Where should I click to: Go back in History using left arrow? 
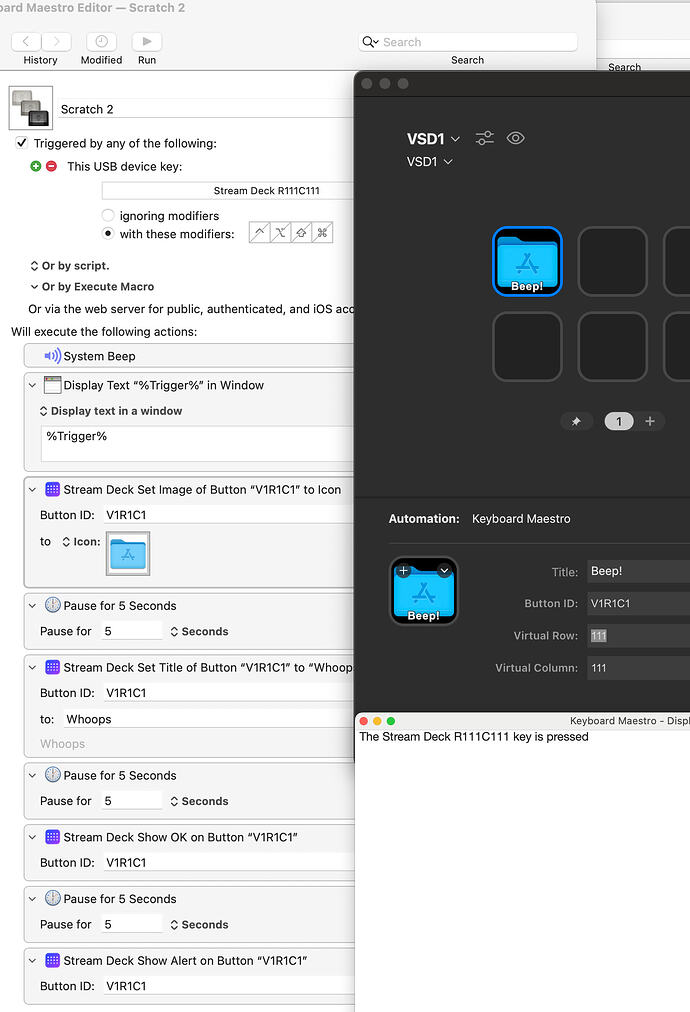(26, 42)
